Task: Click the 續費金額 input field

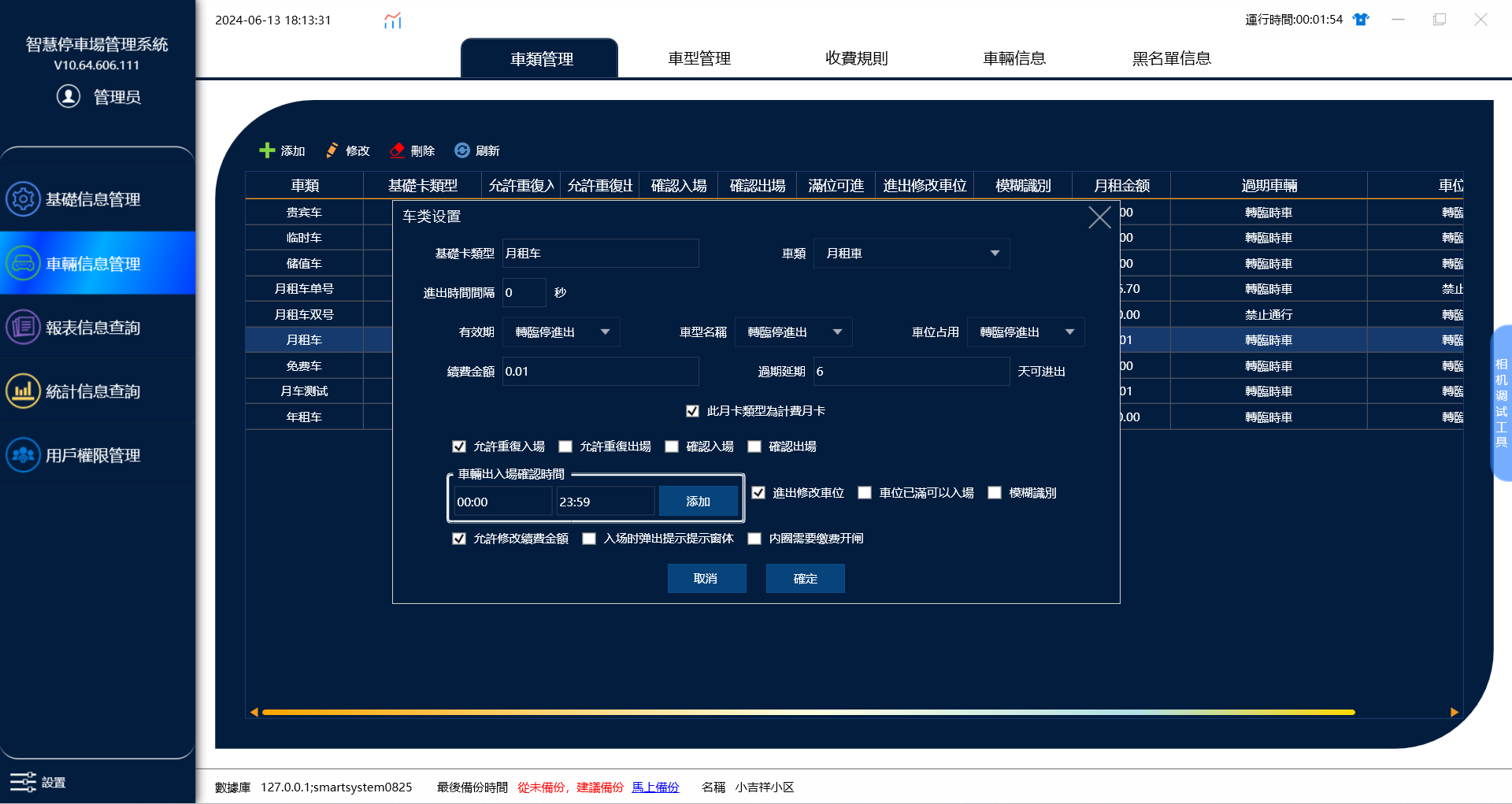Action: click(600, 372)
